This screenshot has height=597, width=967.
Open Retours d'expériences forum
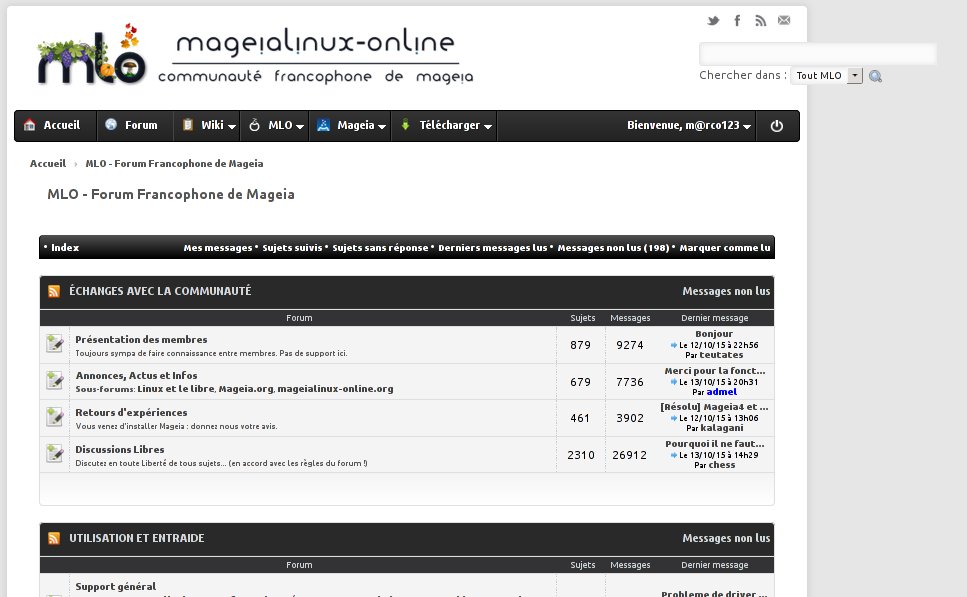[131, 413]
